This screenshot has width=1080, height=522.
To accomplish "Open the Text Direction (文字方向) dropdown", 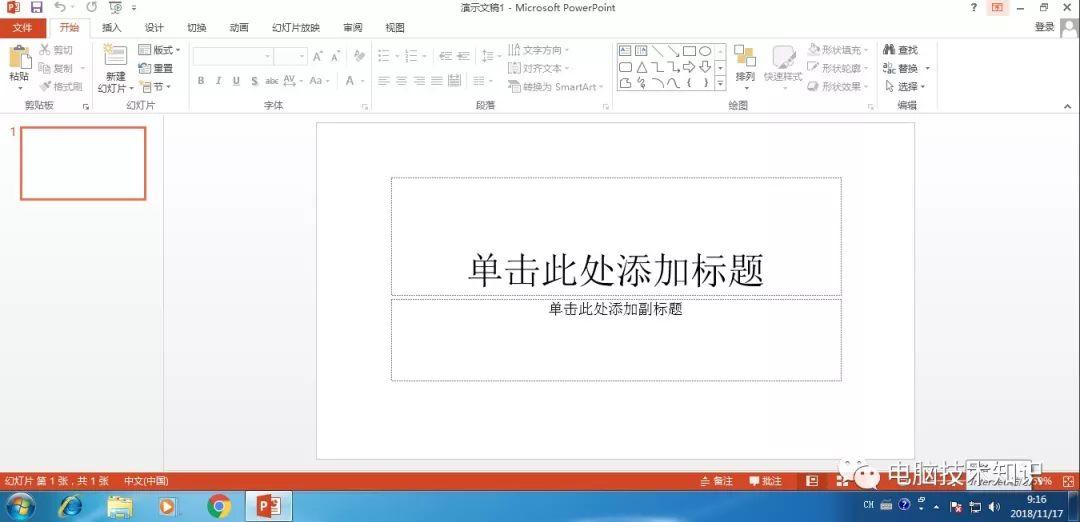I will coord(539,50).
